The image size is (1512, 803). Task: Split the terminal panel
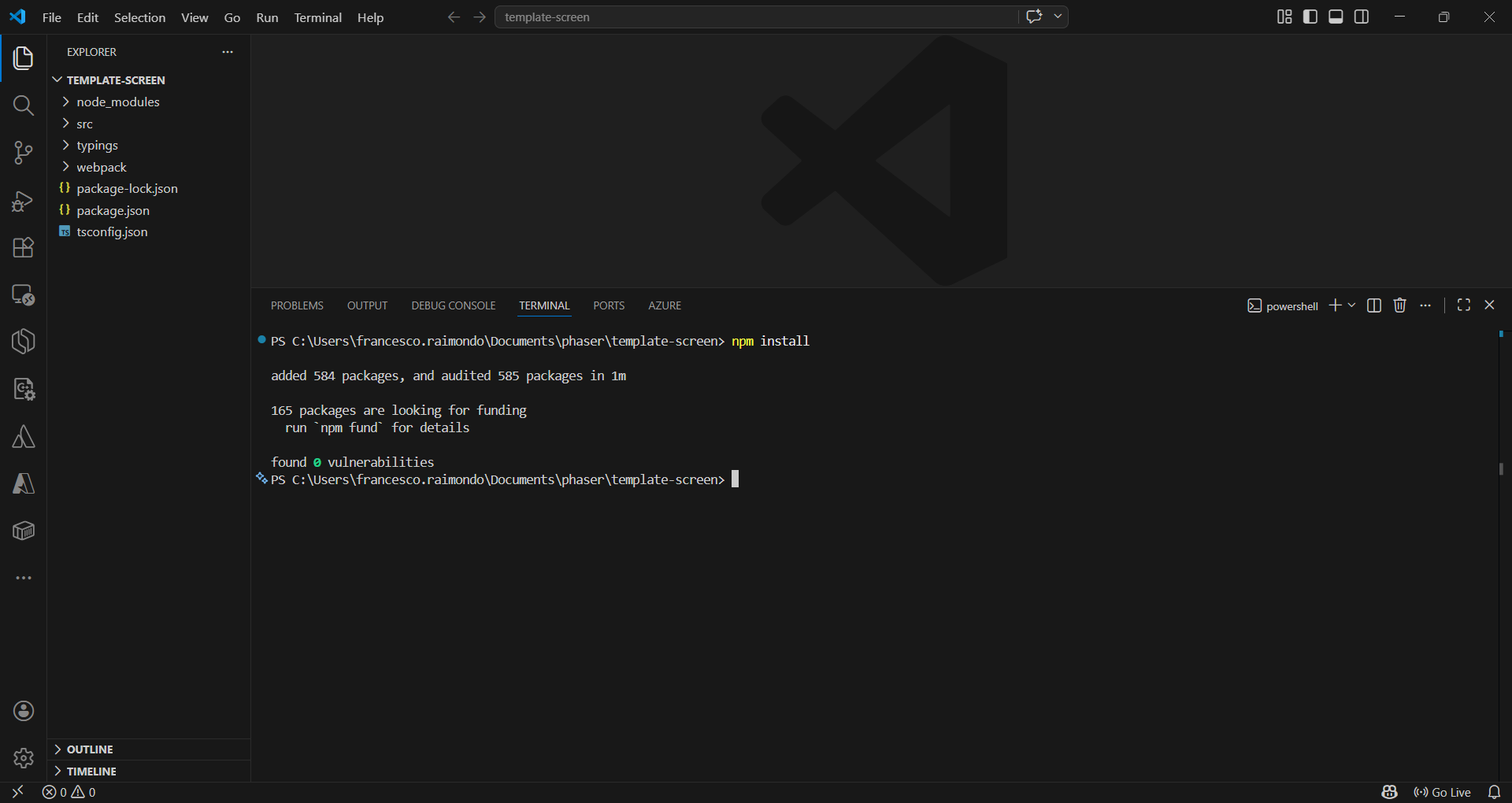[x=1374, y=305]
